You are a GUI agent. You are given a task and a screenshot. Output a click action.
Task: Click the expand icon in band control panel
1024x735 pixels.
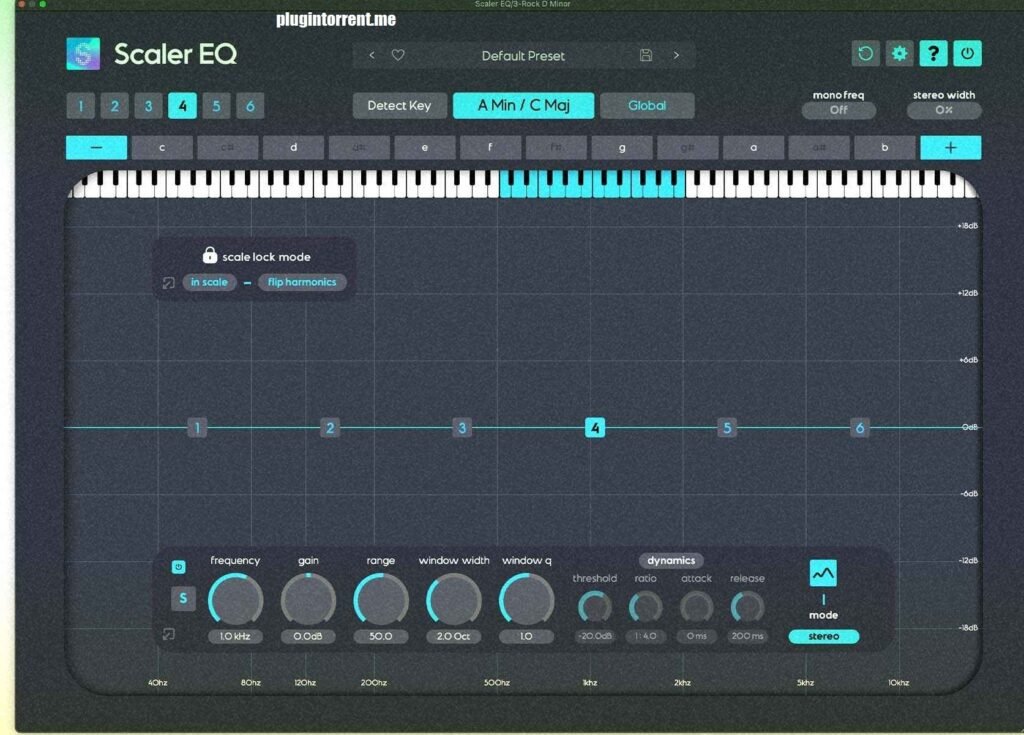pyautogui.click(x=168, y=634)
